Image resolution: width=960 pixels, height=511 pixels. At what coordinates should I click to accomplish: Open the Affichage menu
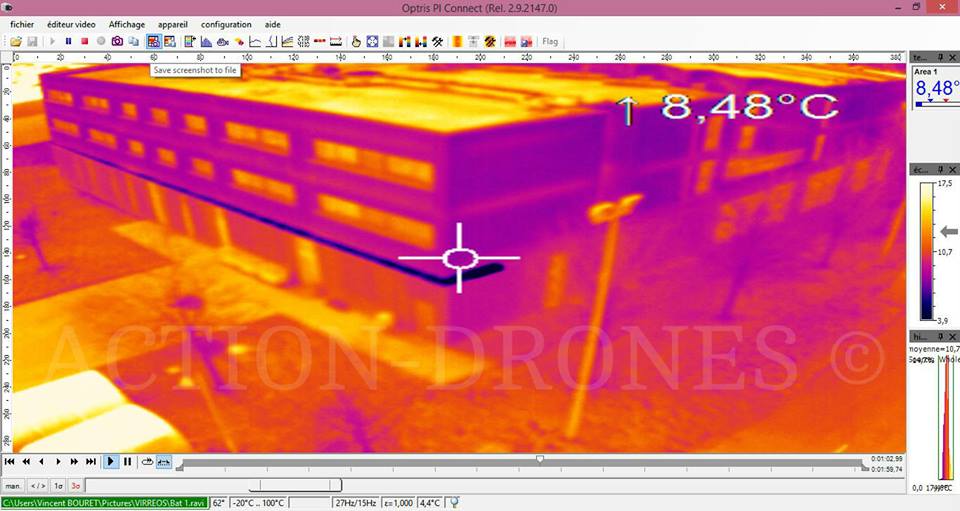click(x=126, y=24)
